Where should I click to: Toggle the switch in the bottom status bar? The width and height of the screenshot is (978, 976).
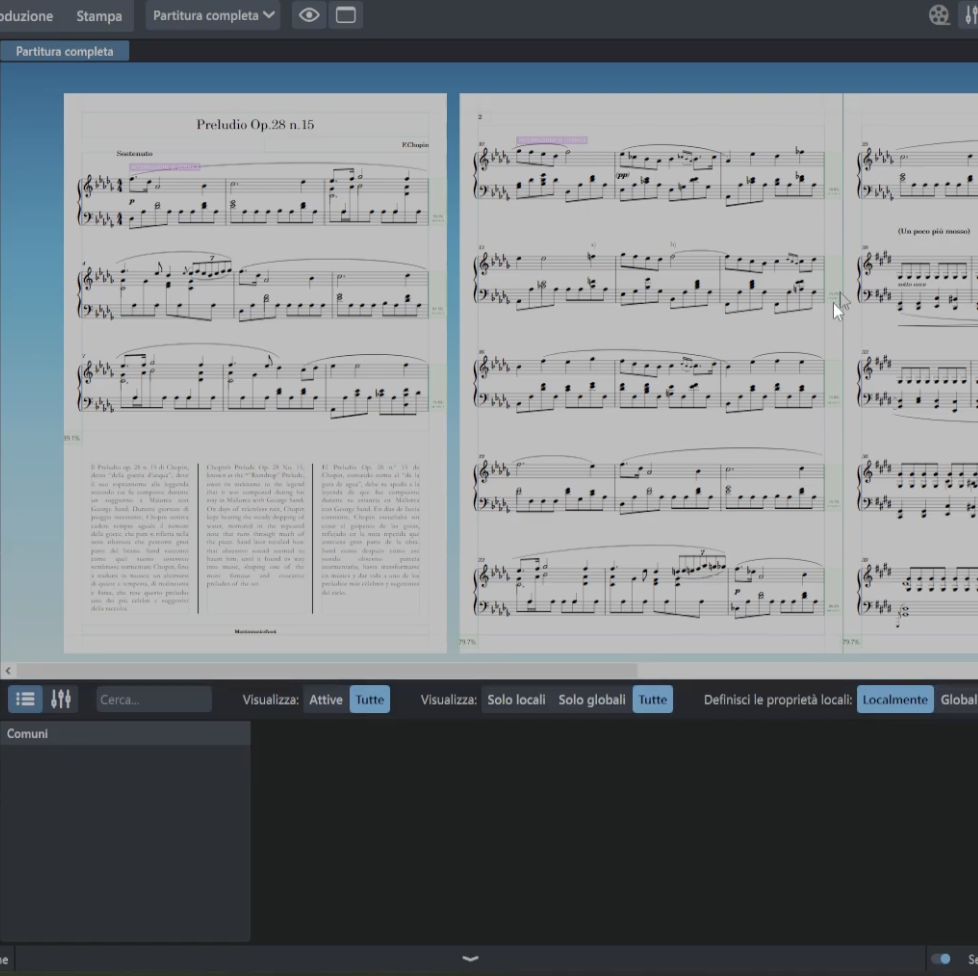pos(940,959)
